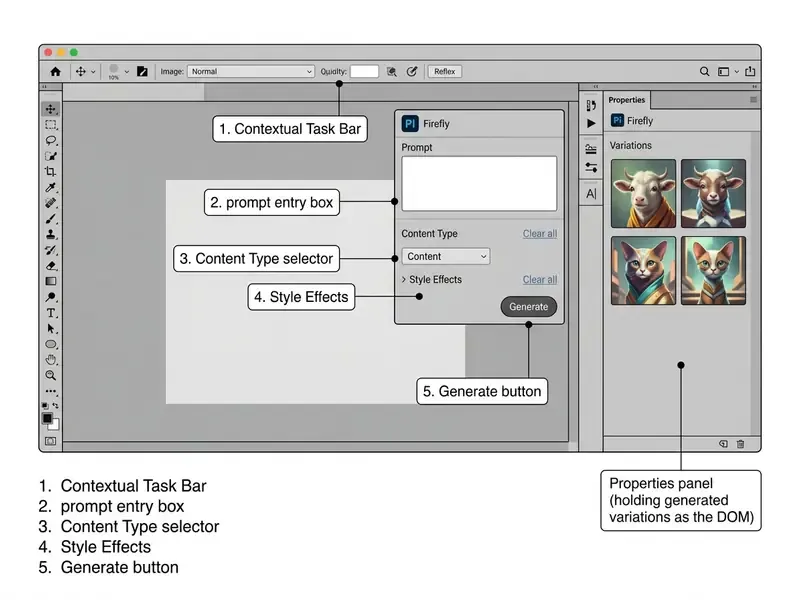Click the Properties panel vertical scrollbar
Viewport: 800px width, 600px height.
tap(755, 283)
